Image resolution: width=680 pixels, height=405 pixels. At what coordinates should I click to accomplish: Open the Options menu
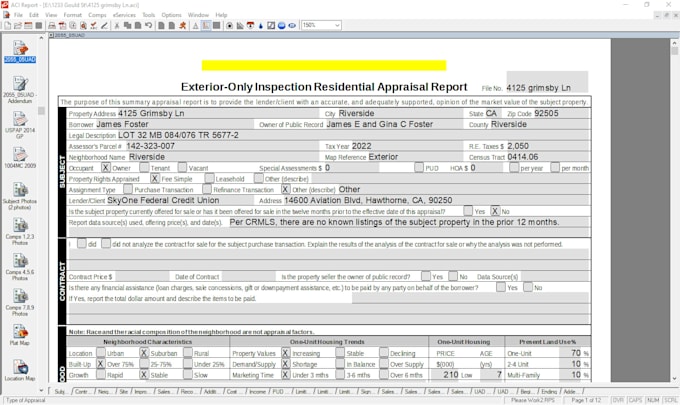click(171, 15)
